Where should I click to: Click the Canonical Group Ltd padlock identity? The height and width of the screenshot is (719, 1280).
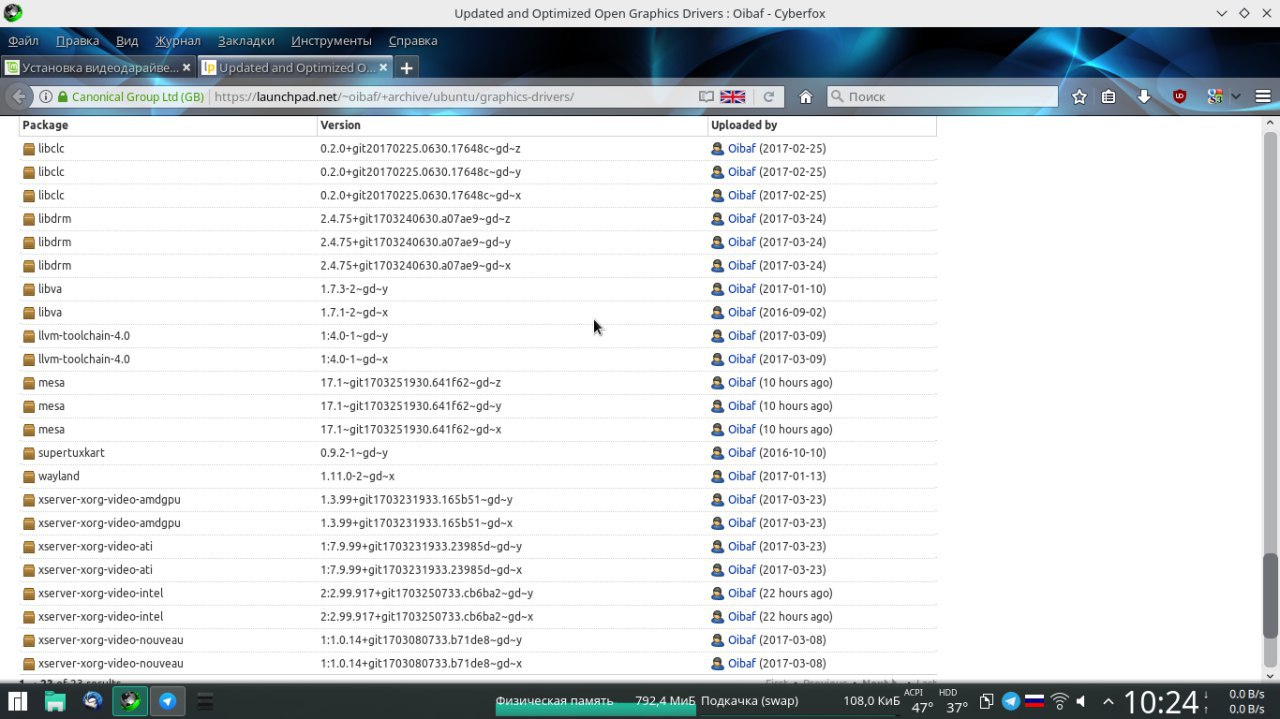point(131,97)
